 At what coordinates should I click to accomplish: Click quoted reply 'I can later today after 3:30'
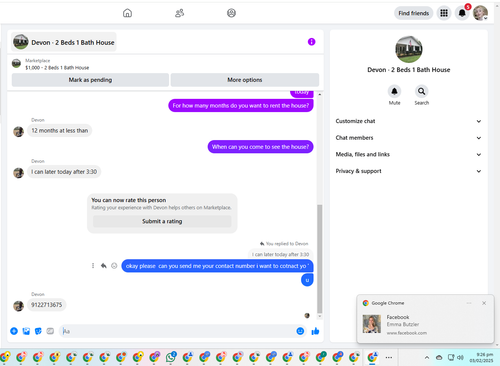coord(280,254)
